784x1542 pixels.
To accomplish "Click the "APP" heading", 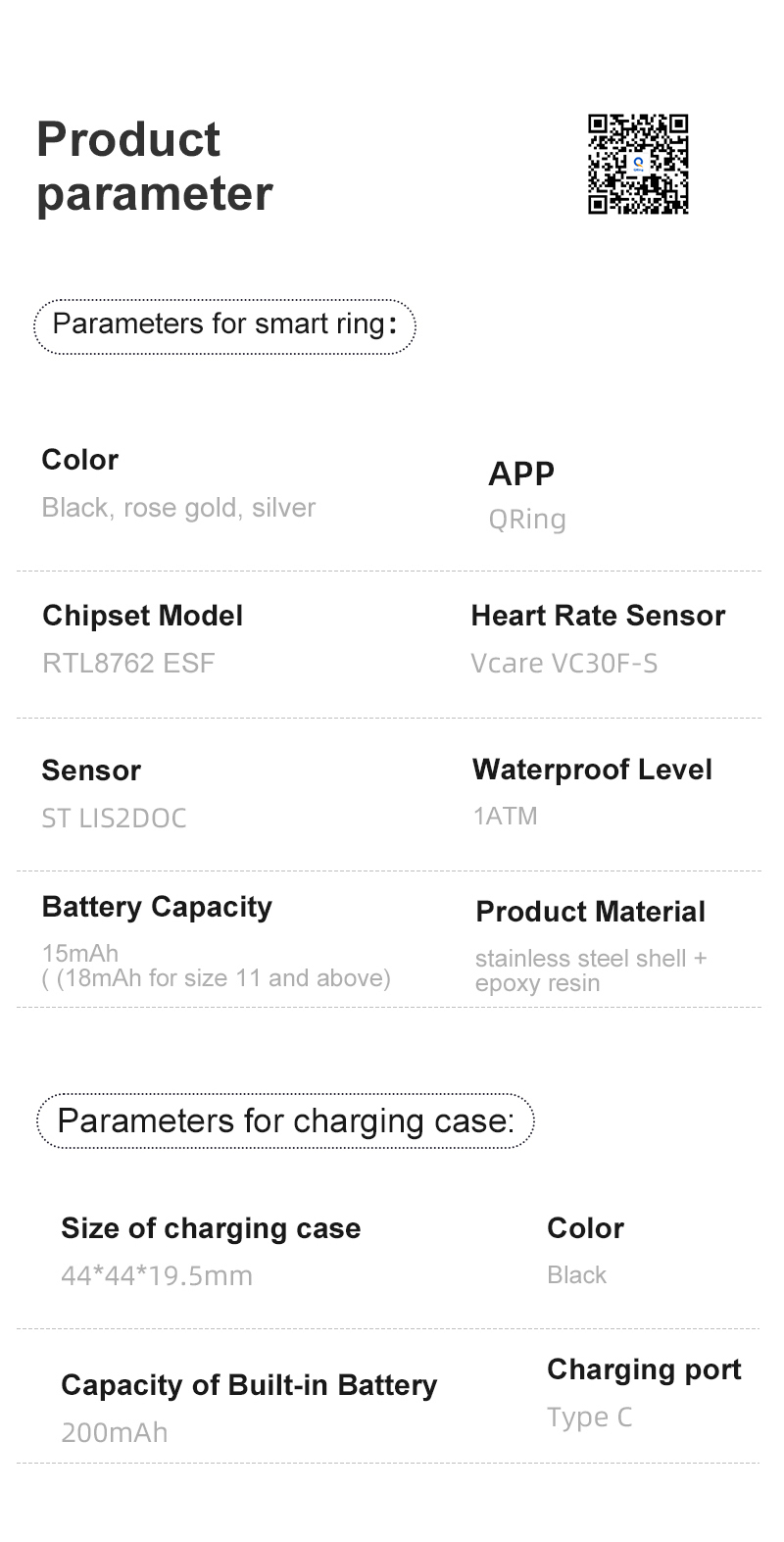I will pos(521,473).
